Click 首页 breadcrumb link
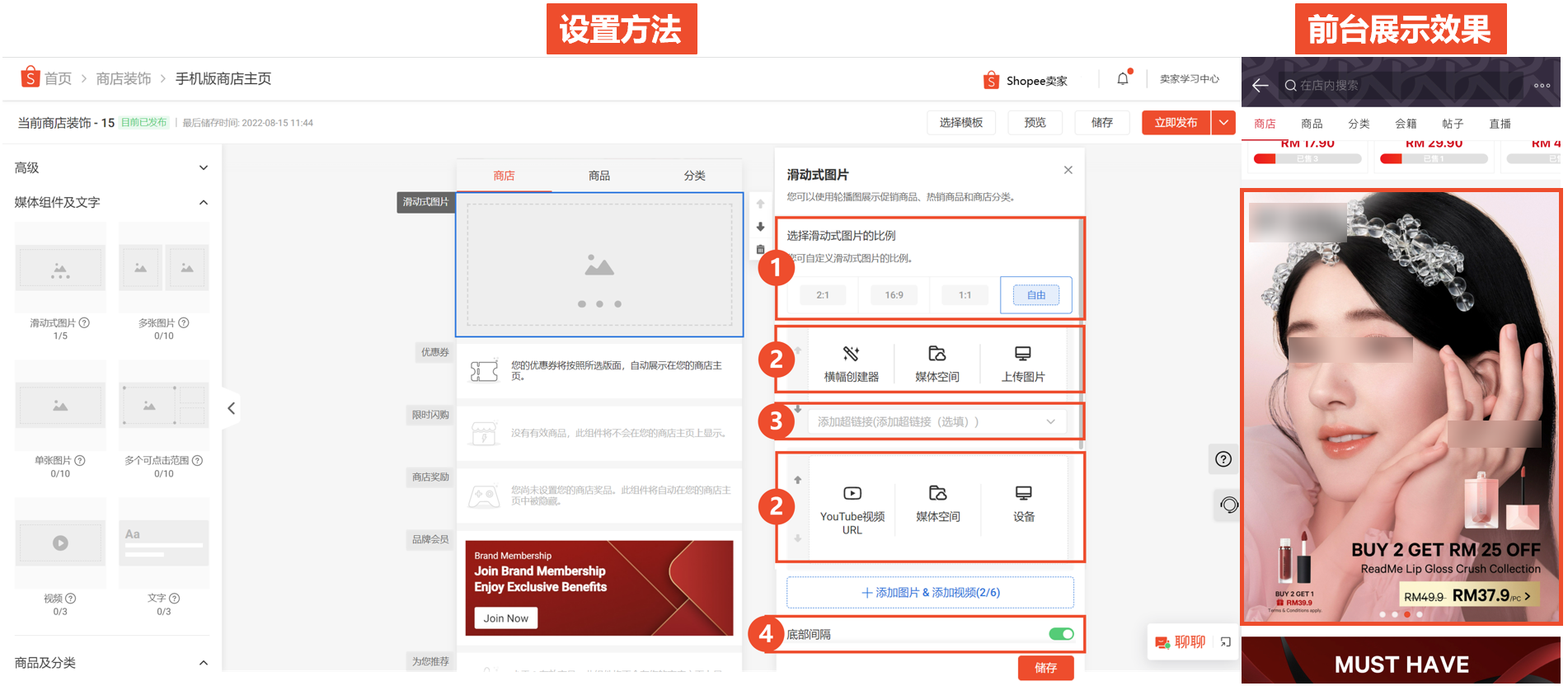Image resolution: width=1568 pixels, height=686 pixels. pos(58,78)
